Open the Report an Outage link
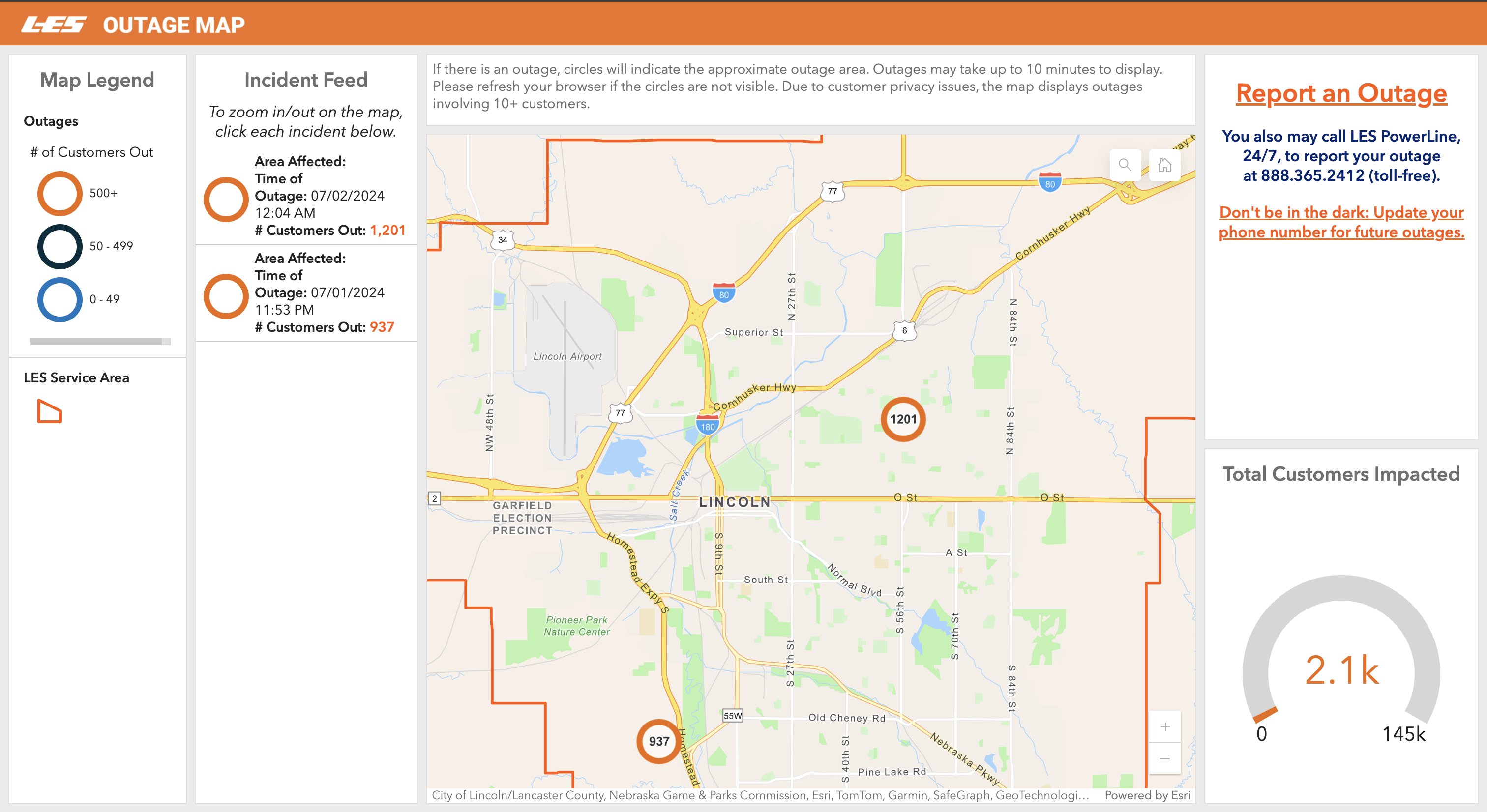This screenshot has width=1487, height=812. (1341, 93)
